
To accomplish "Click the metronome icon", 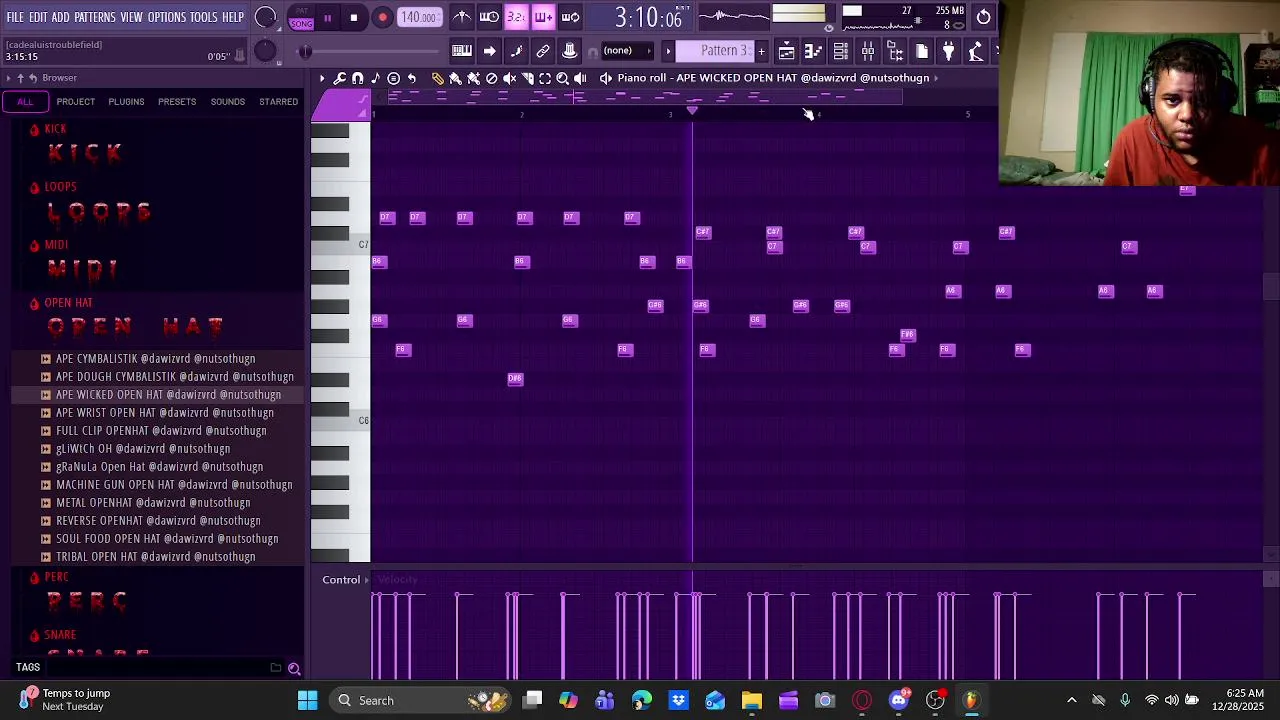I will 462,17.
